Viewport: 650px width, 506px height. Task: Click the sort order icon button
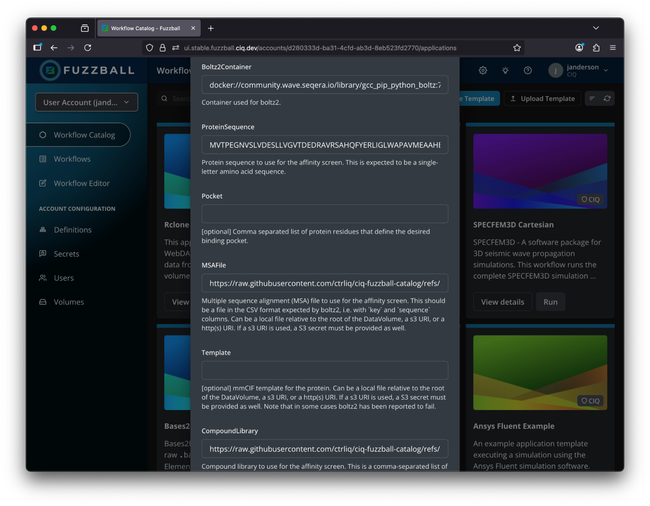[592, 99]
